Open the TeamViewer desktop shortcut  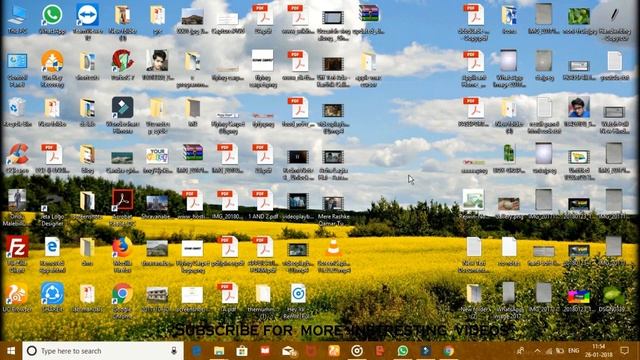87,21
